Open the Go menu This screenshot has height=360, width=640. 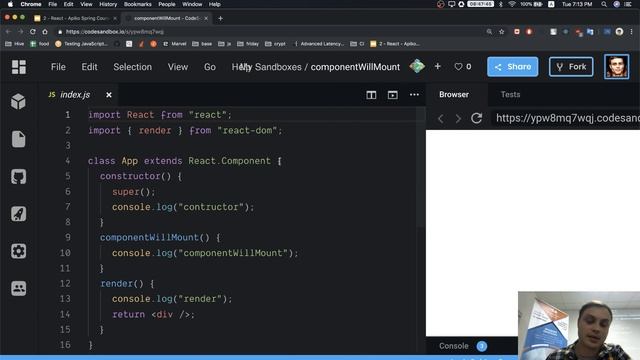210,67
